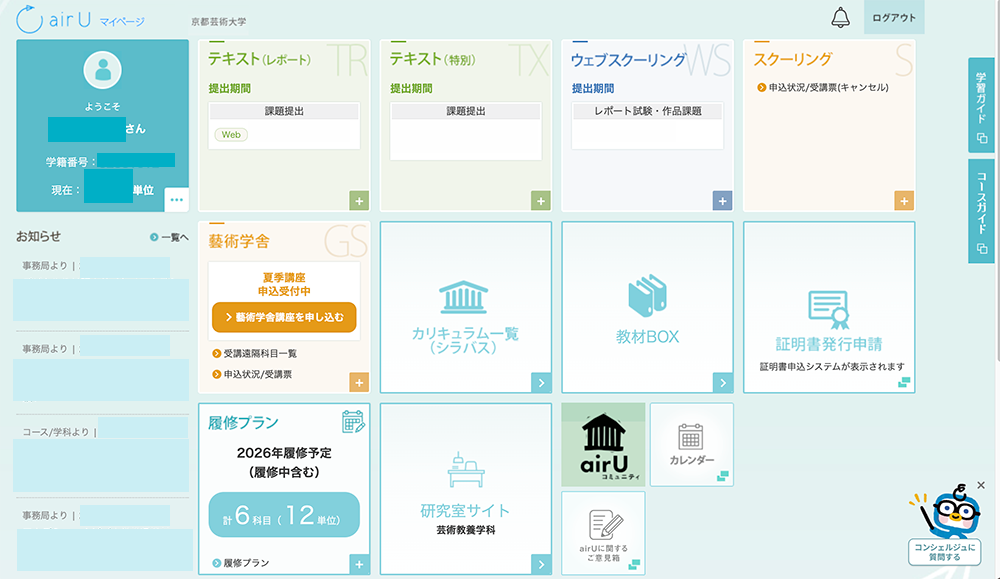The image size is (1000, 579).
Task: Open テキスト(特別) card title
Action: 433,59
